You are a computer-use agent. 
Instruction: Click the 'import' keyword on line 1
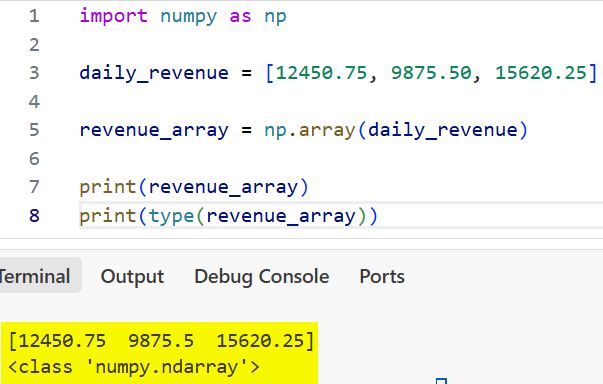[x=113, y=16]
